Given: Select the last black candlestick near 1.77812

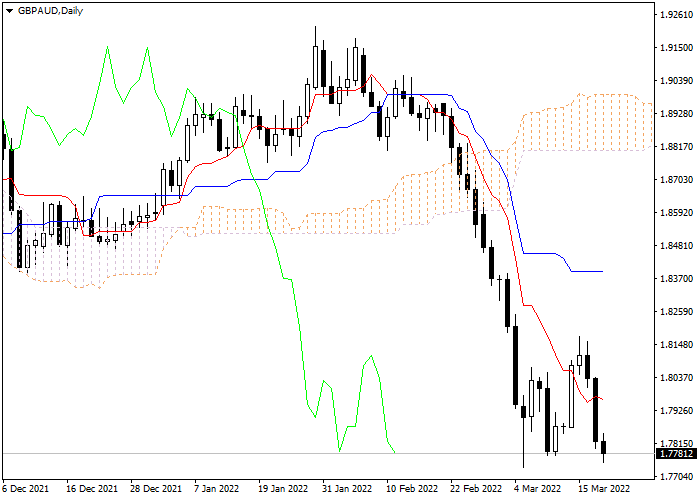Looking at the screenshot, I should (x=604, y=447).
